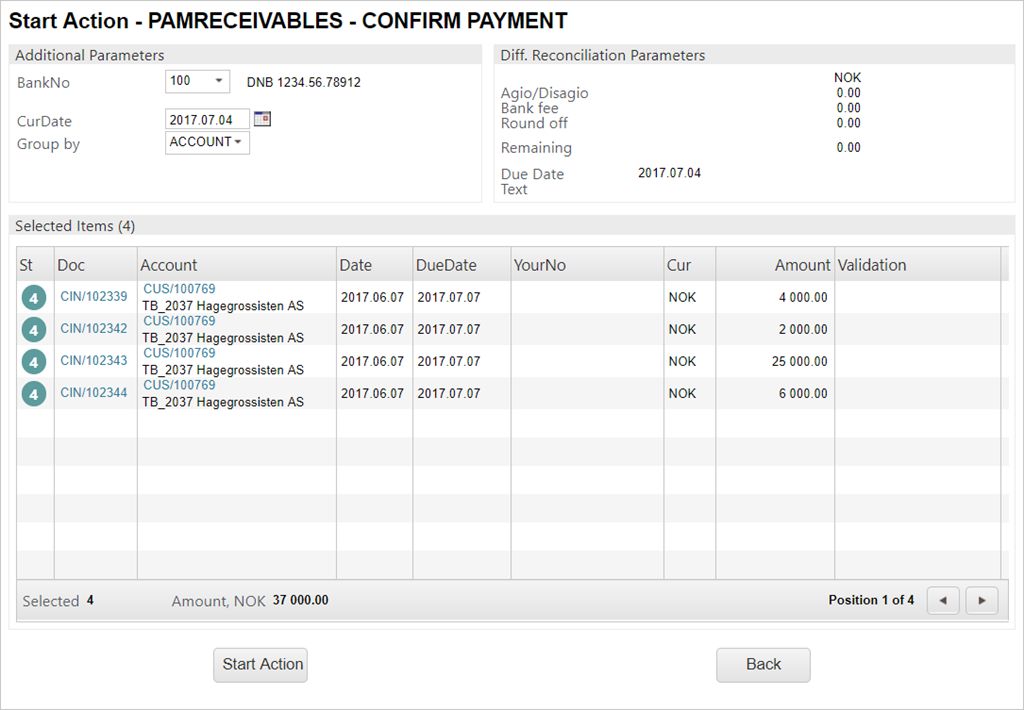
Task: Open document link CIN/102339
Action: [94, 297]
